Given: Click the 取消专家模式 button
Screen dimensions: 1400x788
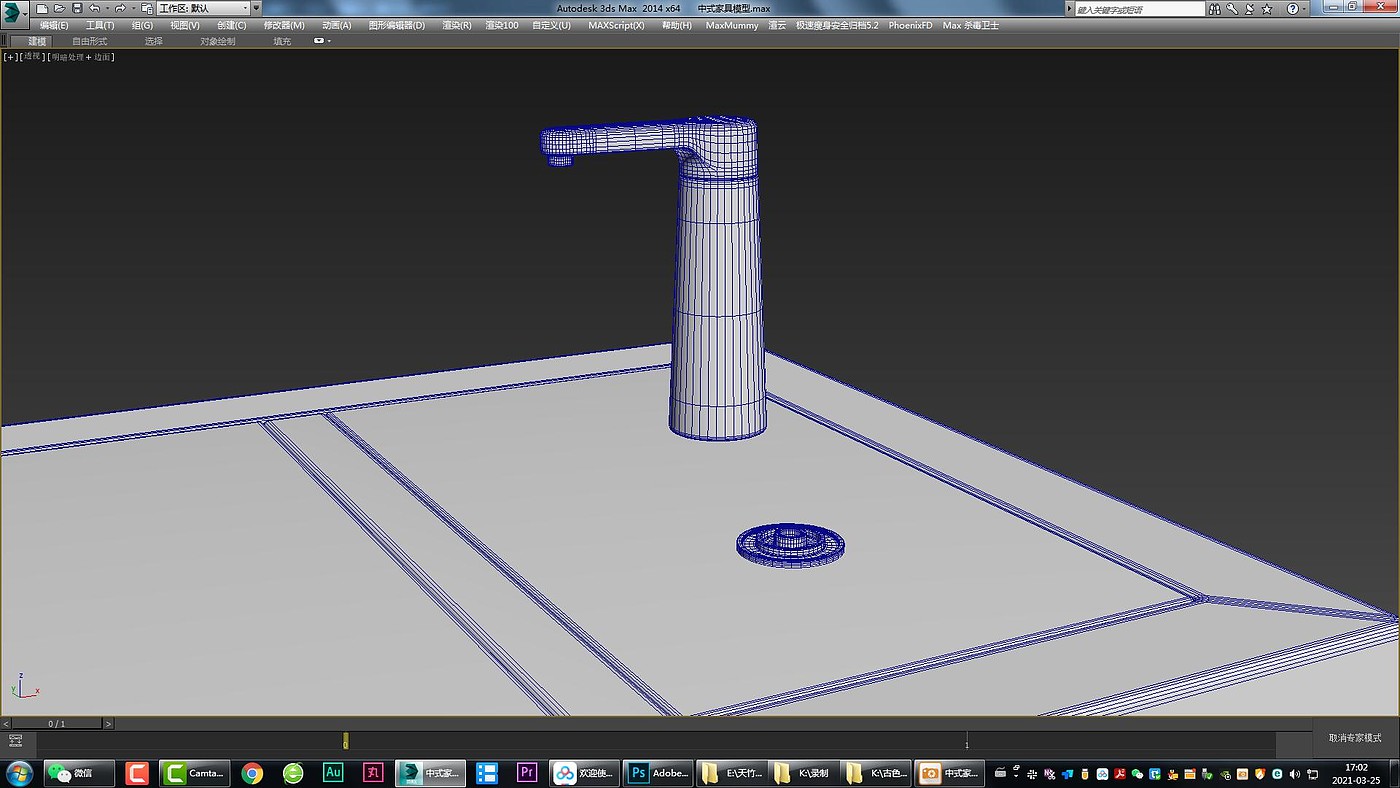Looking at the screenshot, I should tap(1355, 738).
